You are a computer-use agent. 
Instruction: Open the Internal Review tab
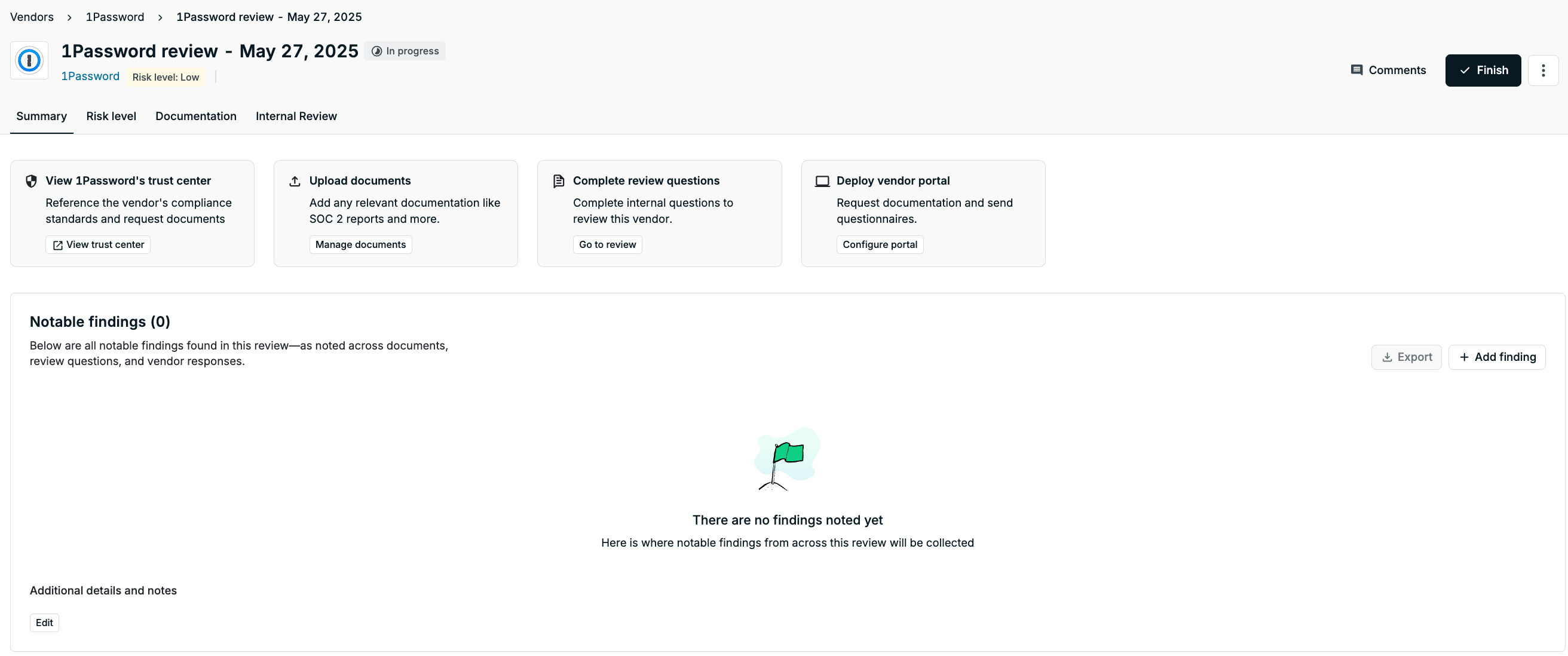coord(296,117)
